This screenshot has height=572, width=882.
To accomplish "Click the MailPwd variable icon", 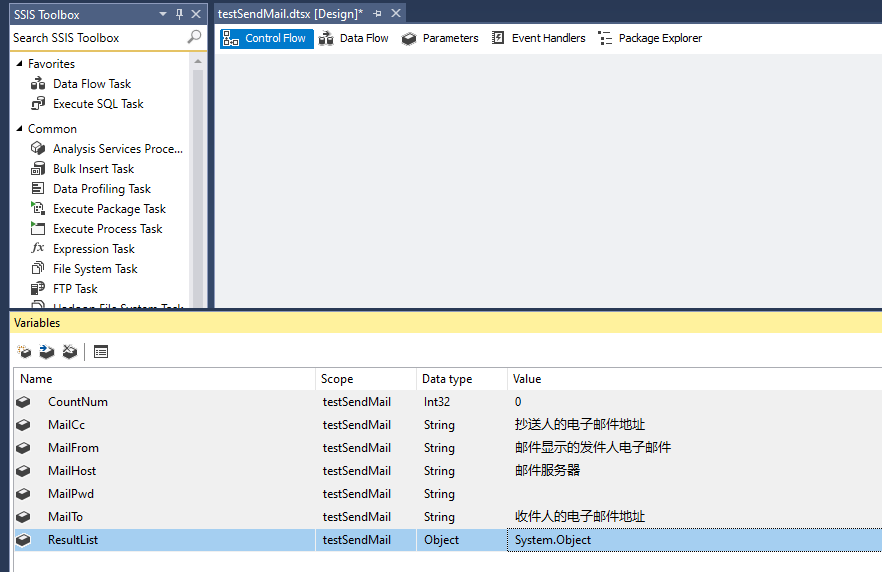I will pyautogui.click(x=23, y=494).
